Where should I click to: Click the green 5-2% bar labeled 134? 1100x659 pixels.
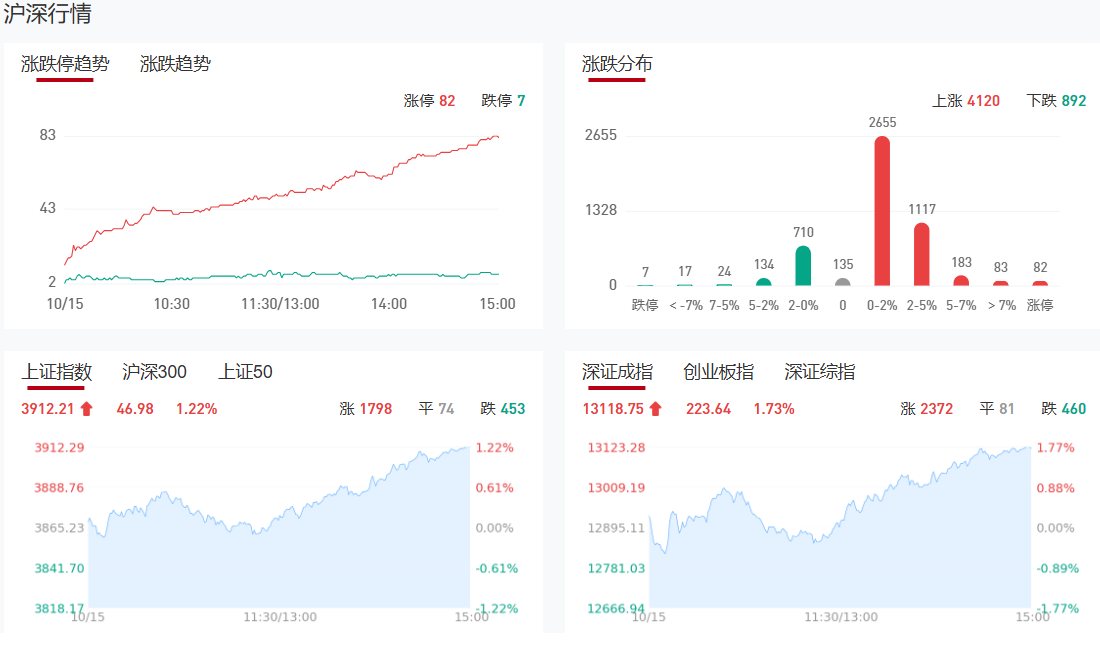764,282
